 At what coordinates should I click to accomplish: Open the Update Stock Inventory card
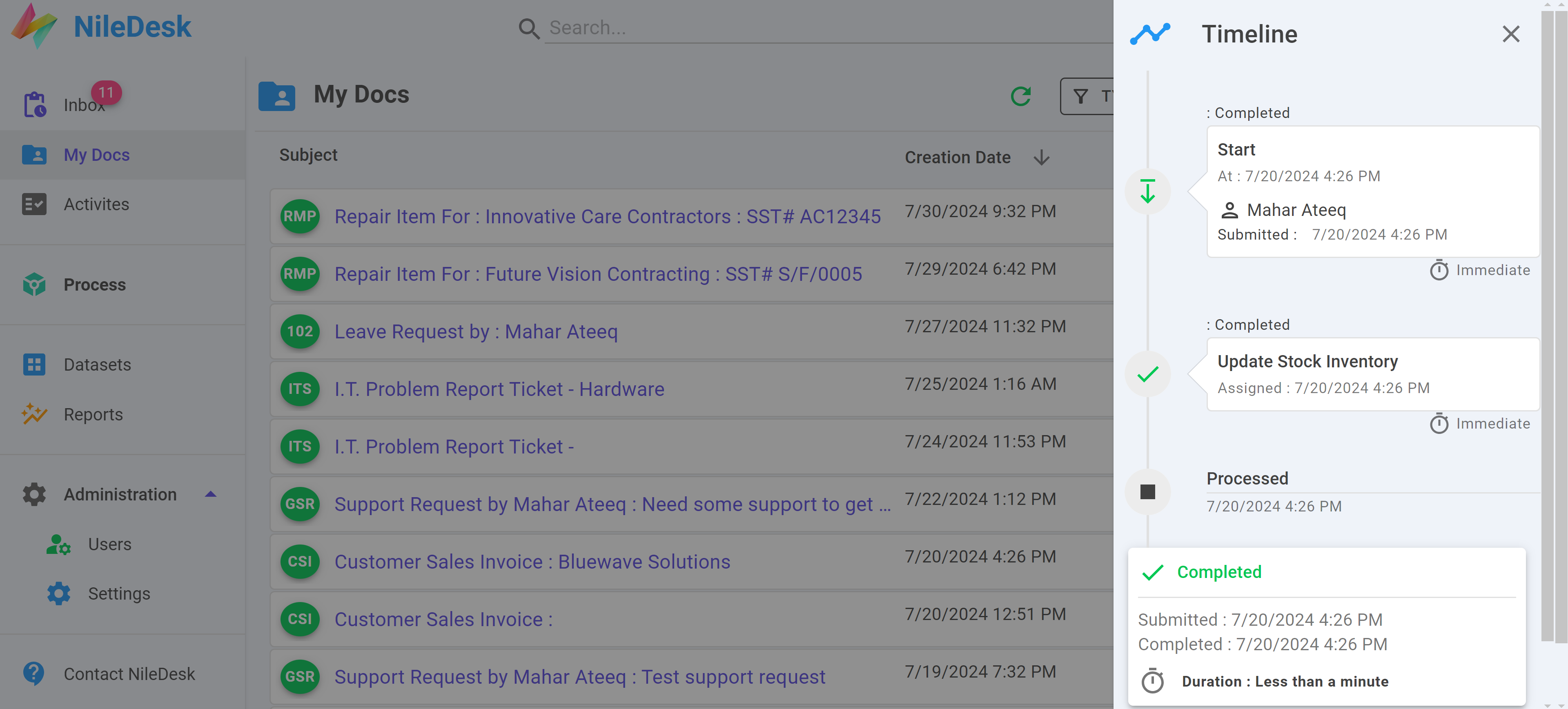pos(1373,374)
